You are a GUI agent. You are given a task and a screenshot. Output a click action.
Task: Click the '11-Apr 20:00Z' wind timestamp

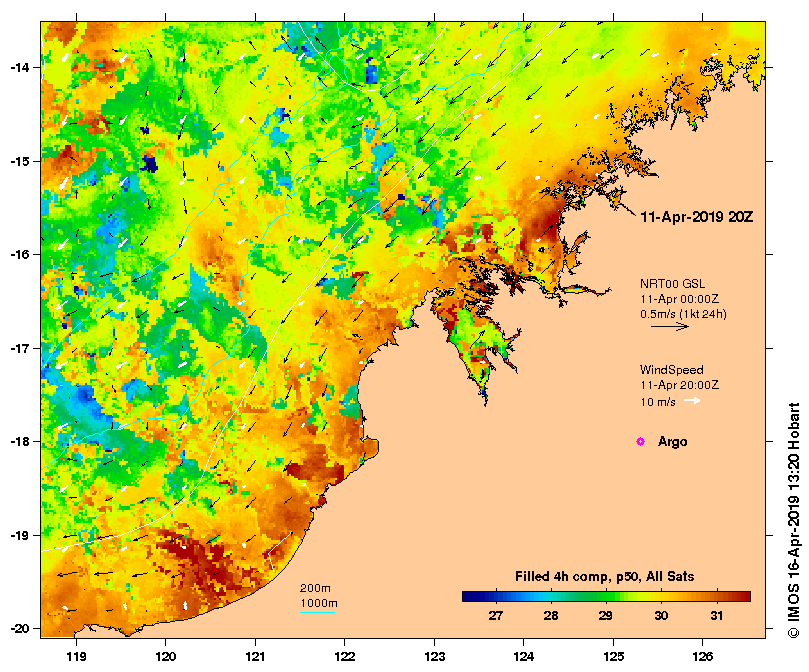(x=679, y=385)
